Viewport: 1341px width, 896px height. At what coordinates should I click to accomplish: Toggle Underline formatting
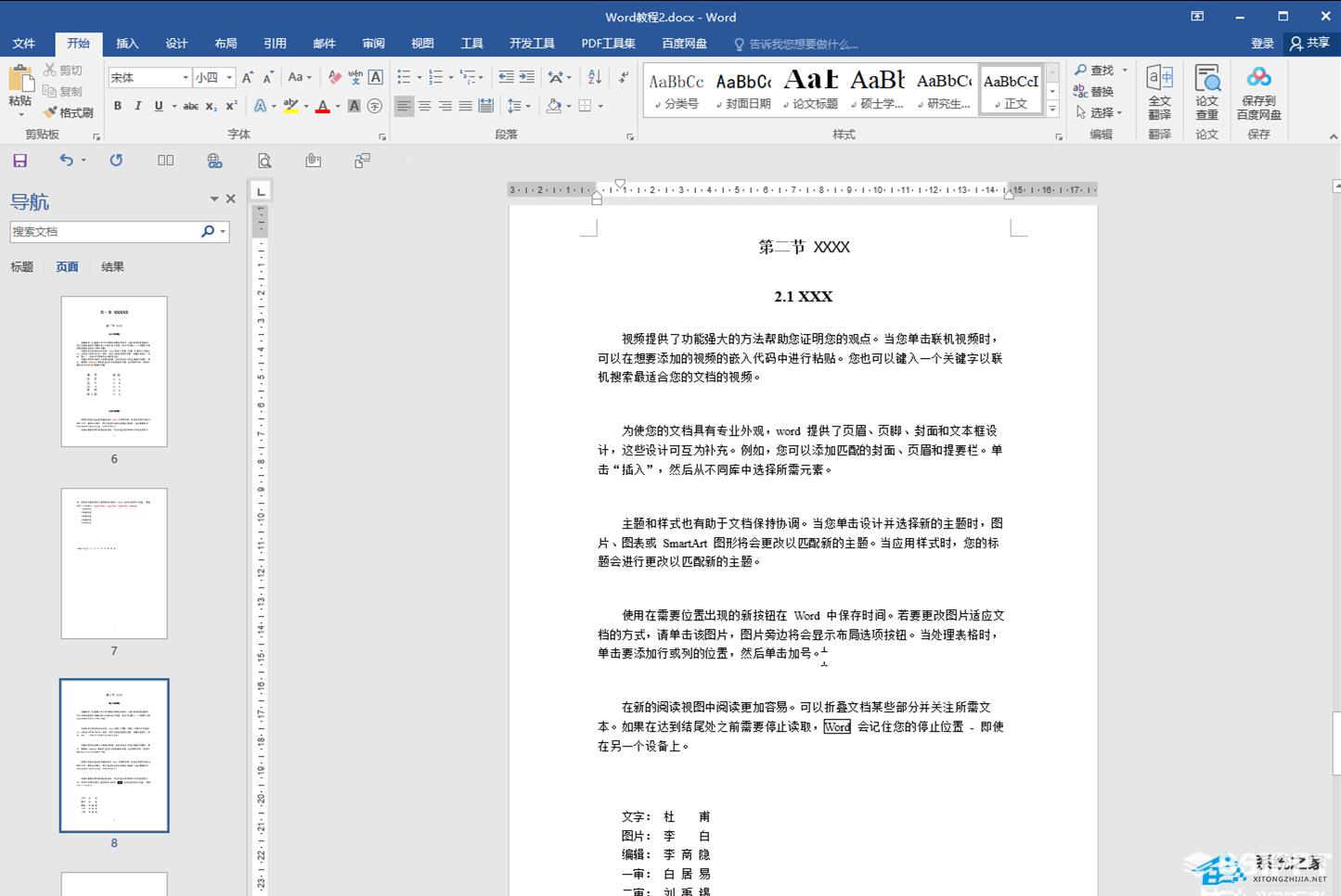[x=159, y=107]
